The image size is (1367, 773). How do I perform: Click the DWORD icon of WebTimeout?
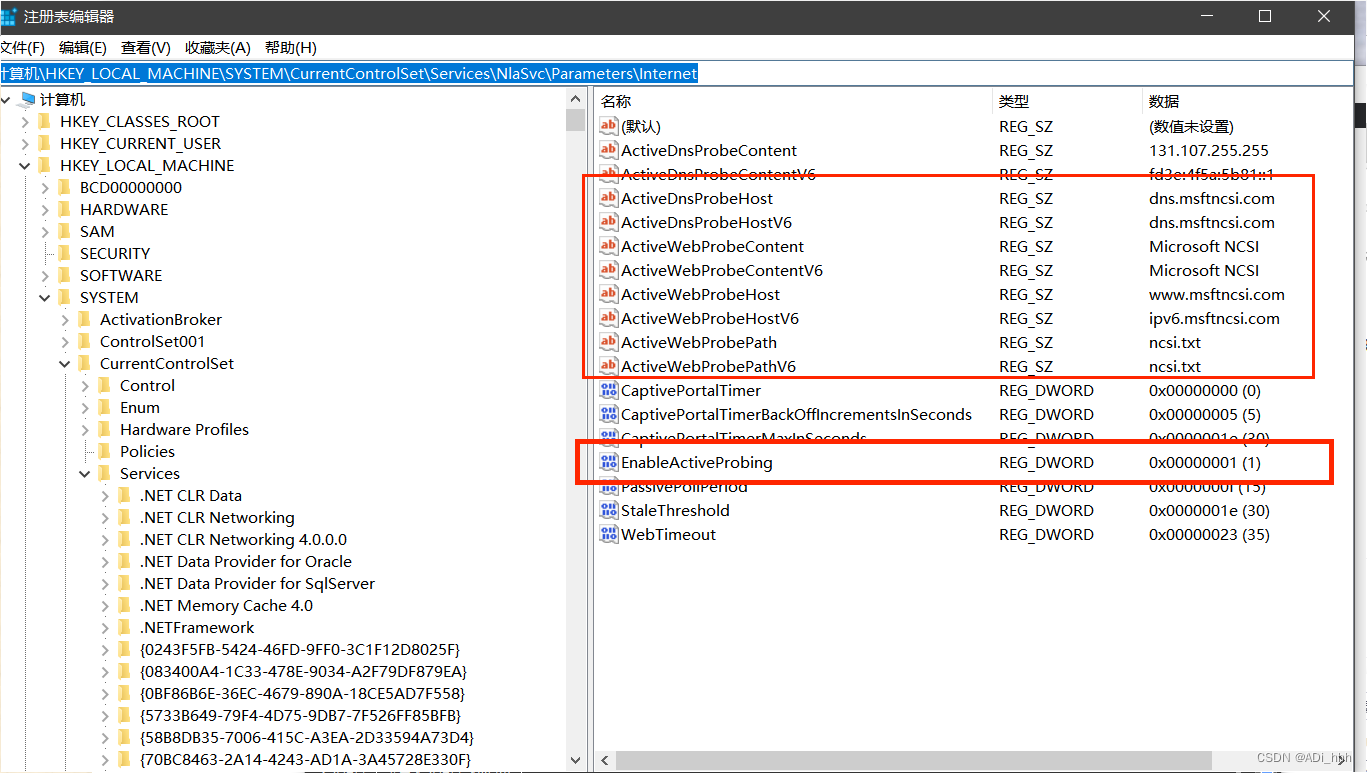(x=609, y=534)
